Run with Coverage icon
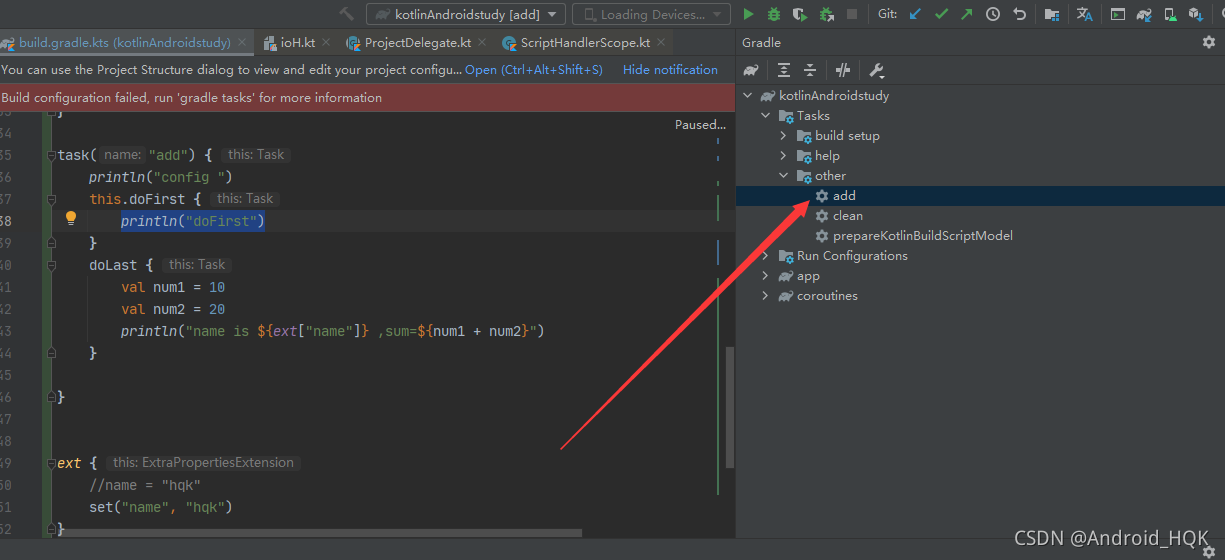The height and width of the screenshot is (560, 1225). coord(799,14)
